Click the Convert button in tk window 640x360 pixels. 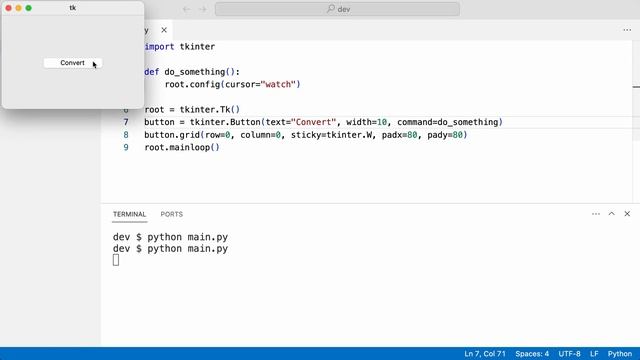tap(73, 63)
